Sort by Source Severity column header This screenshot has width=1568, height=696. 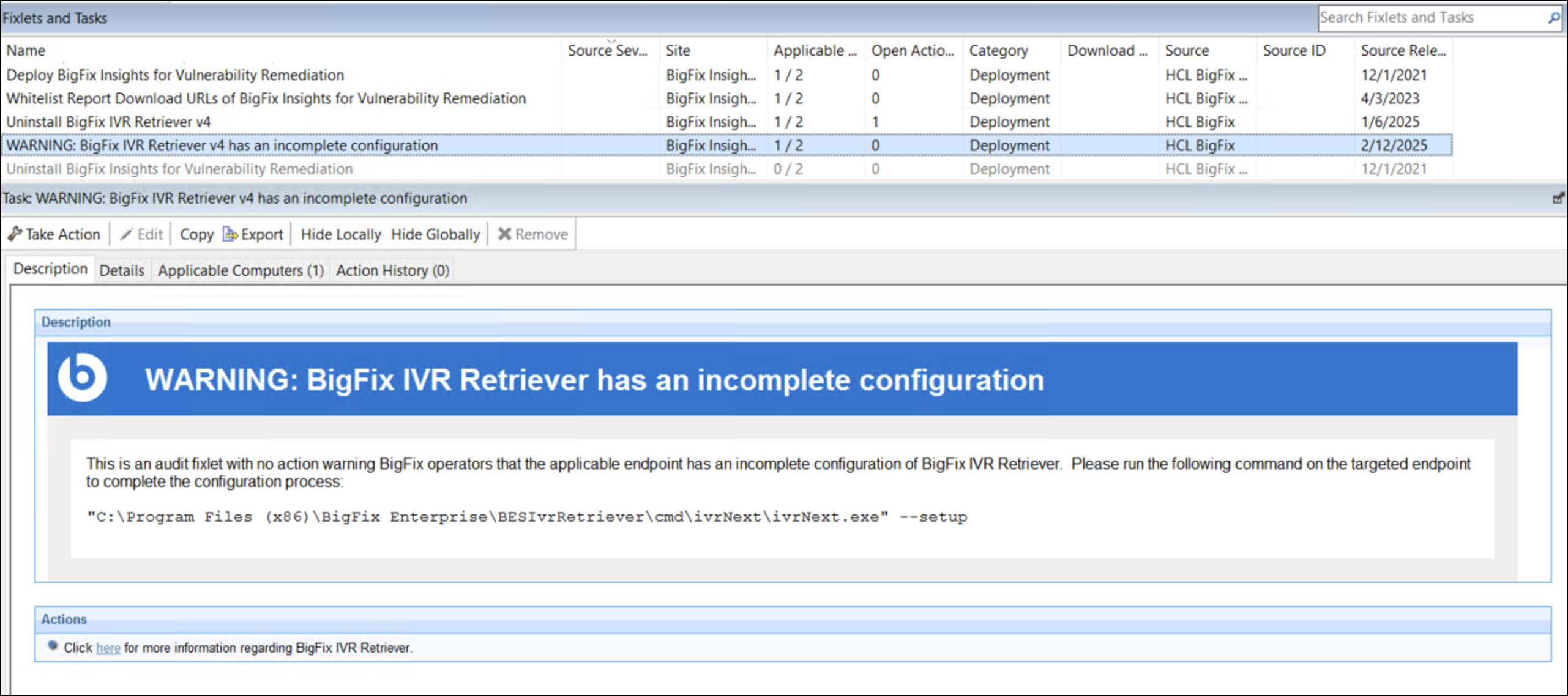point(607,51)
